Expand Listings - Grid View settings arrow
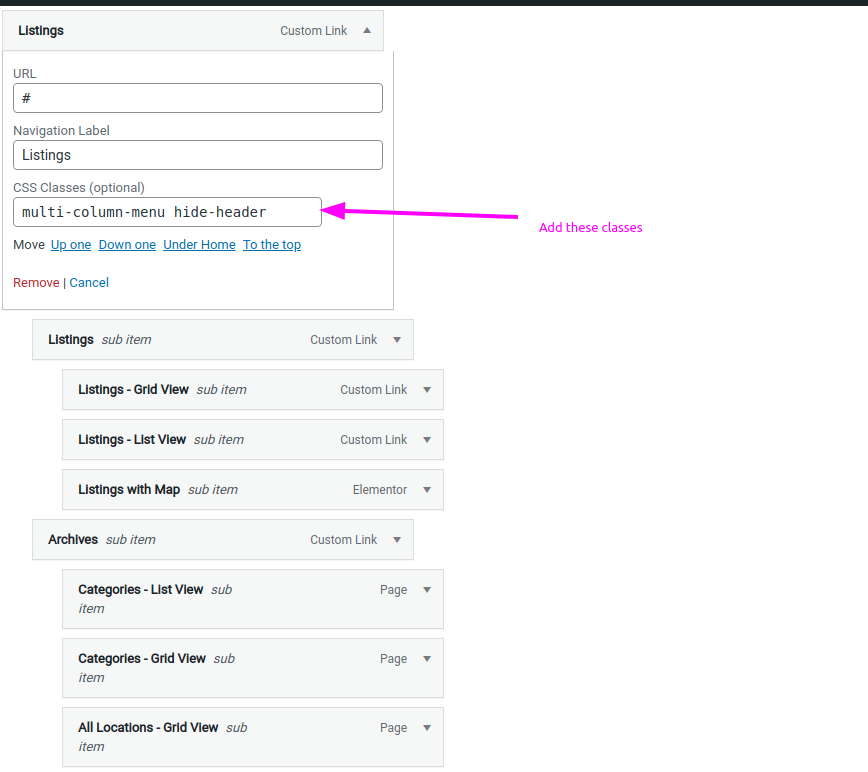 click(x=427, y=390)
